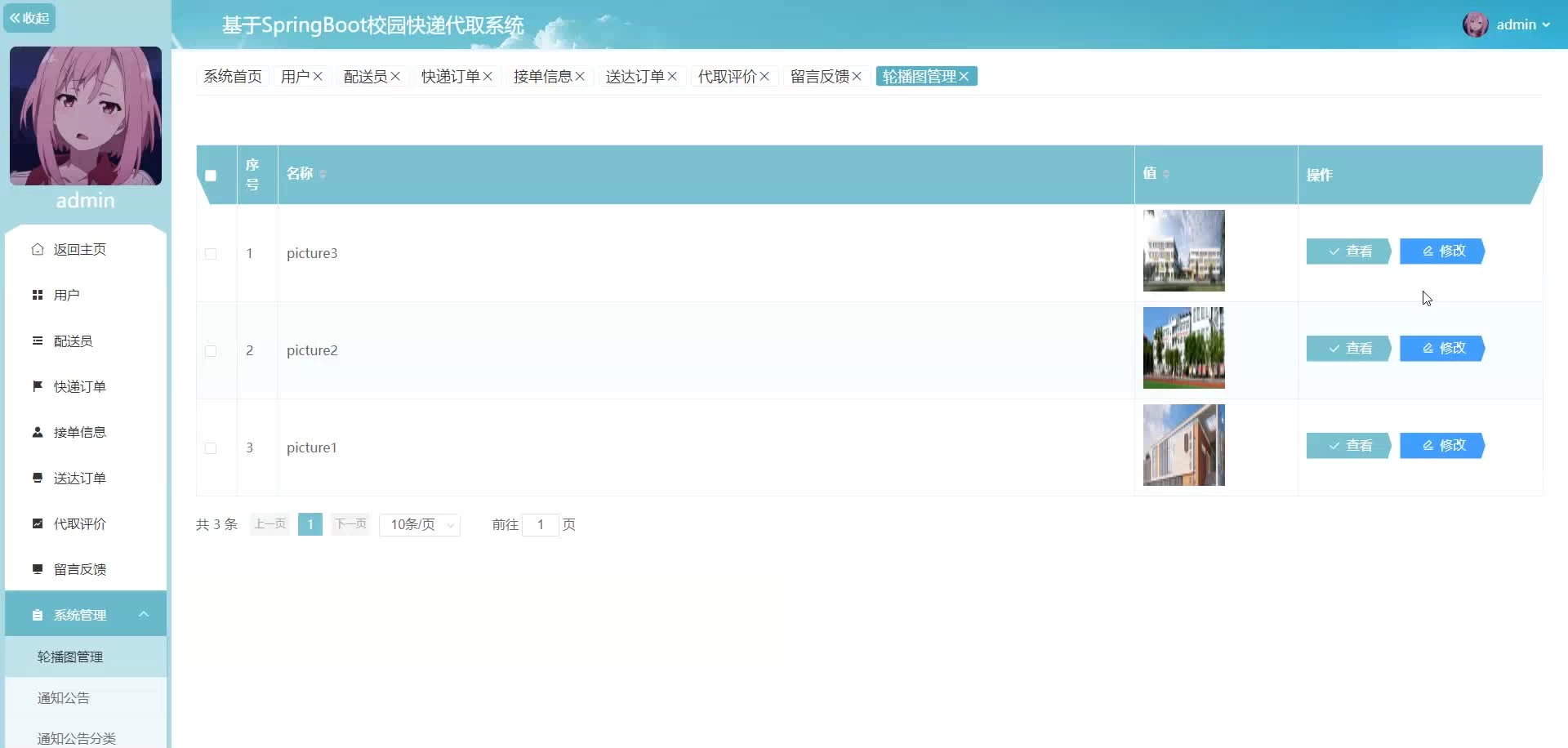This screenshot has width=1568, height=748.
Task: Switch to 接单信息 tab
Action: pos(542,76)
